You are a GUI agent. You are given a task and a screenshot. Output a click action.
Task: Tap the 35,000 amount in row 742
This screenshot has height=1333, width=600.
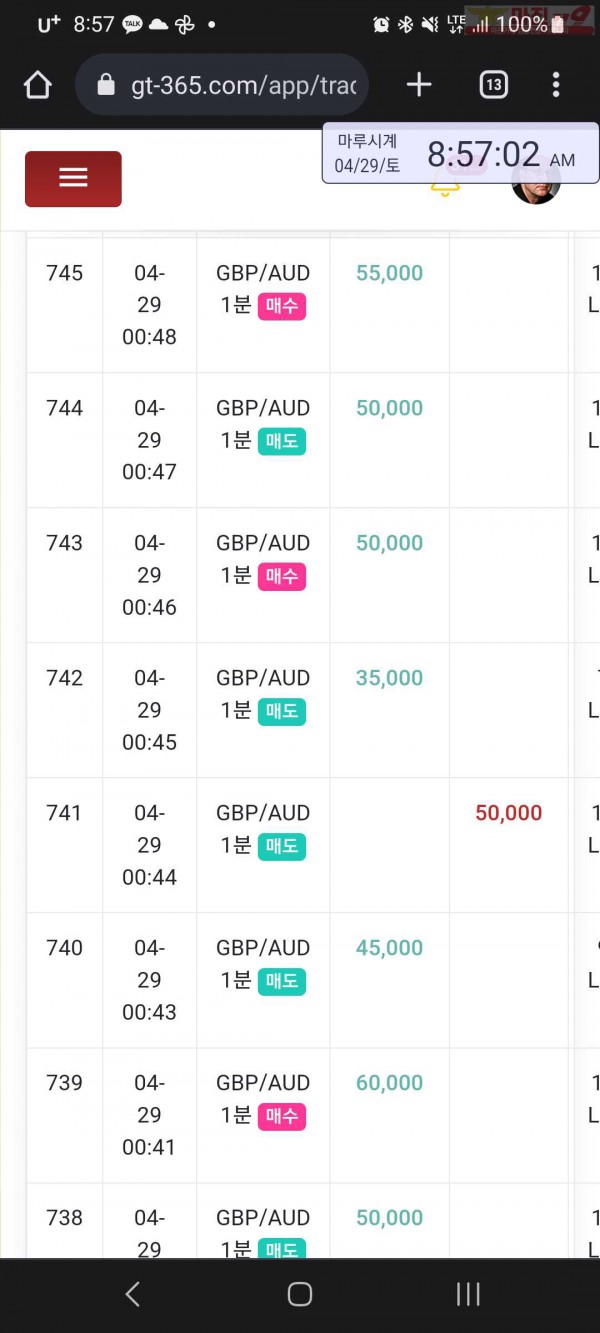click(389, 678)
